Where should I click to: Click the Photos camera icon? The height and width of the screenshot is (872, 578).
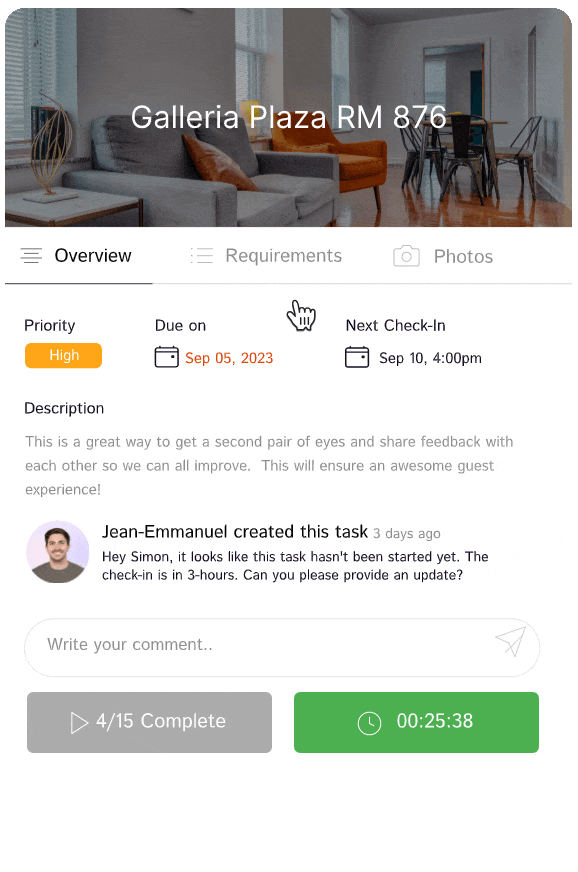pyautogui.click(x=406, y=256)
